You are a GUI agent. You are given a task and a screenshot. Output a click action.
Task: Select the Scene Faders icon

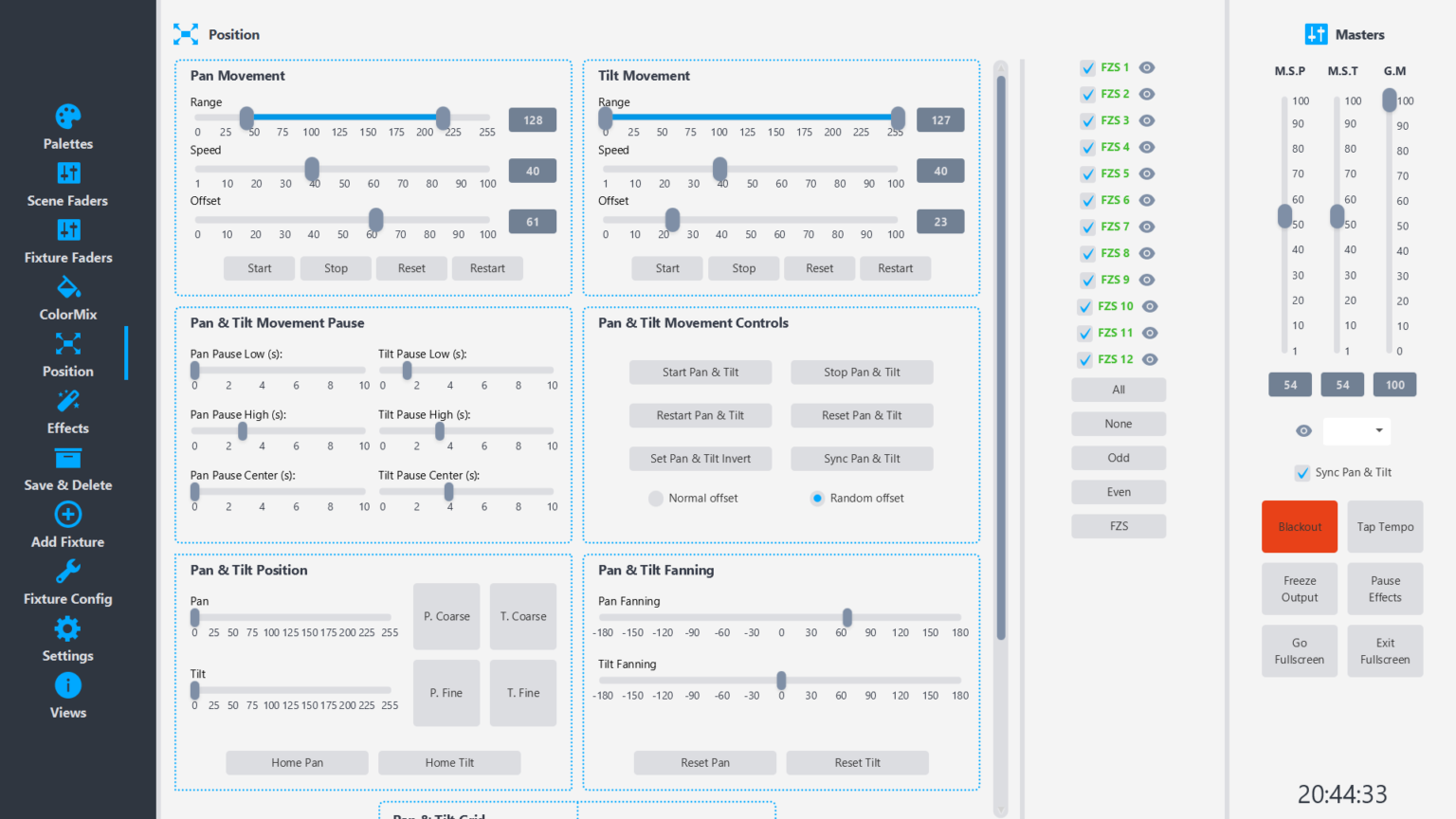[67, 173]
